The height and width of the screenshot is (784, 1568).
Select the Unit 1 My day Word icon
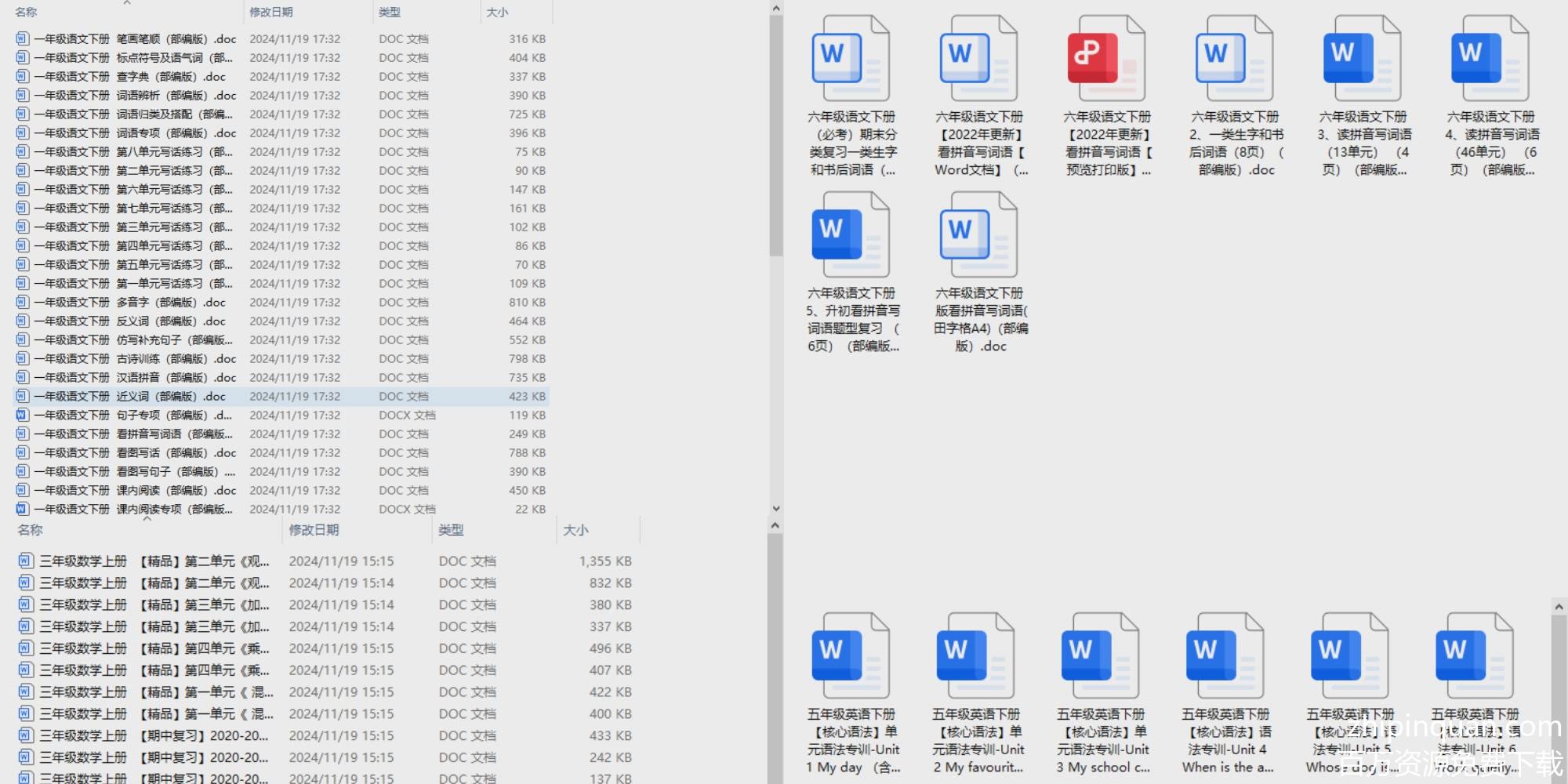click(x=851, y=654)
